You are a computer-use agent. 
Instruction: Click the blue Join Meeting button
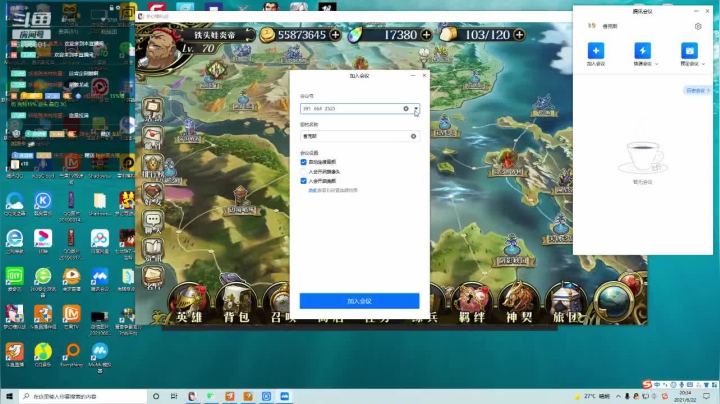click(x=359, y=301)
